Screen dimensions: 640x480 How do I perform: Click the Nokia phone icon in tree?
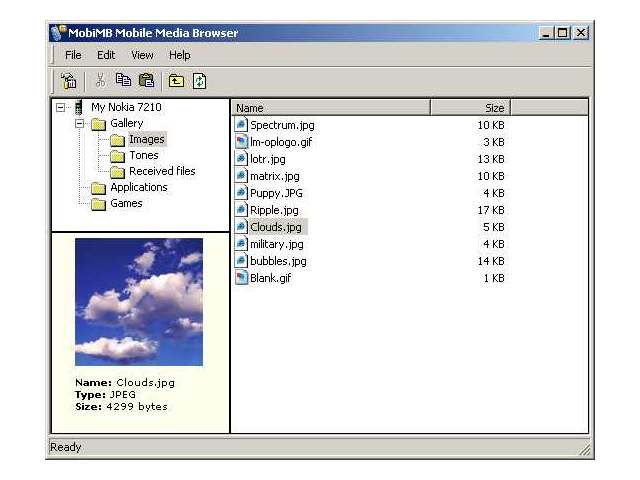click(78, 107)
